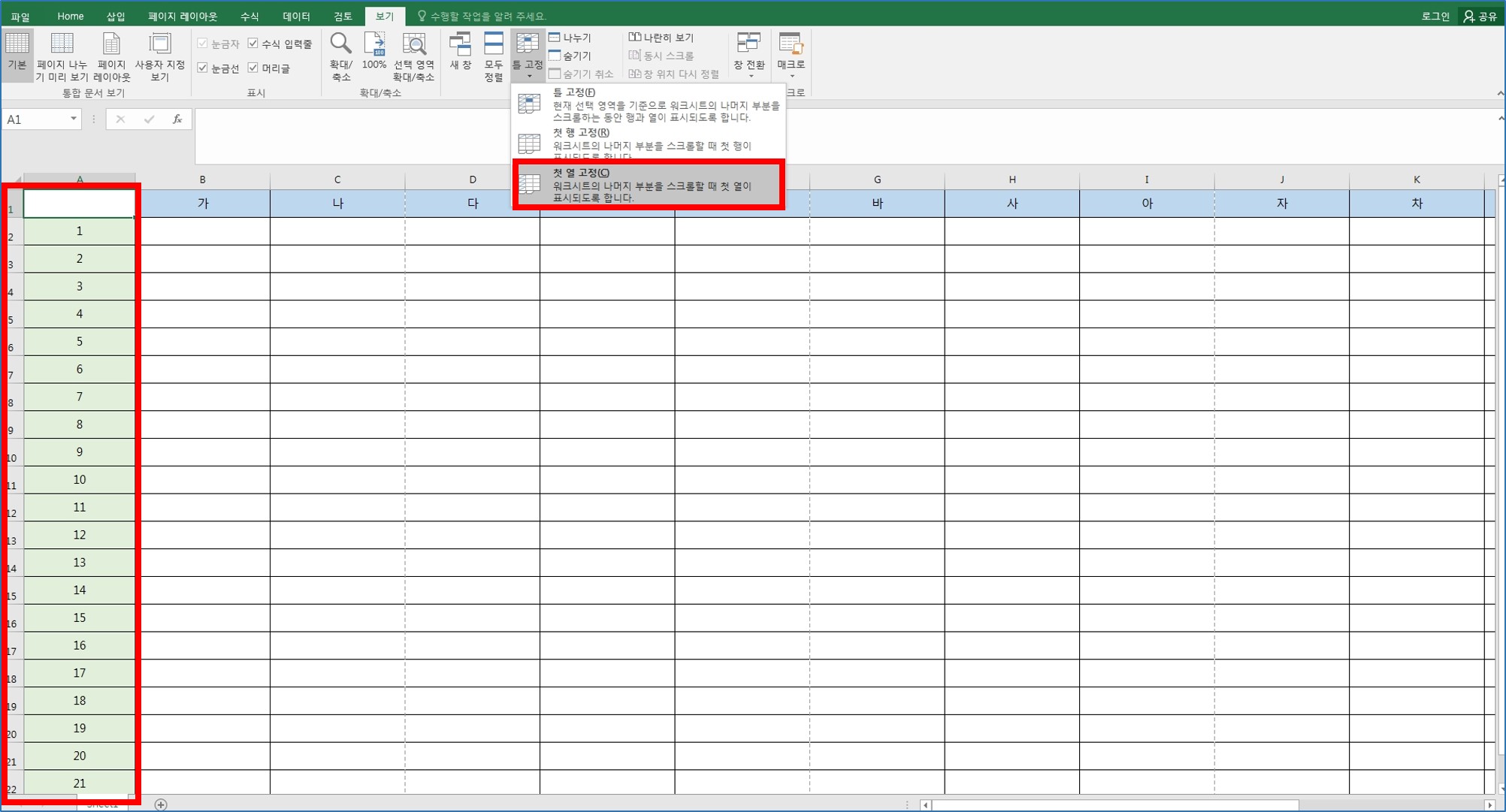
Task: Click the formula bar Enter checkmark icon
Action: 149,119
